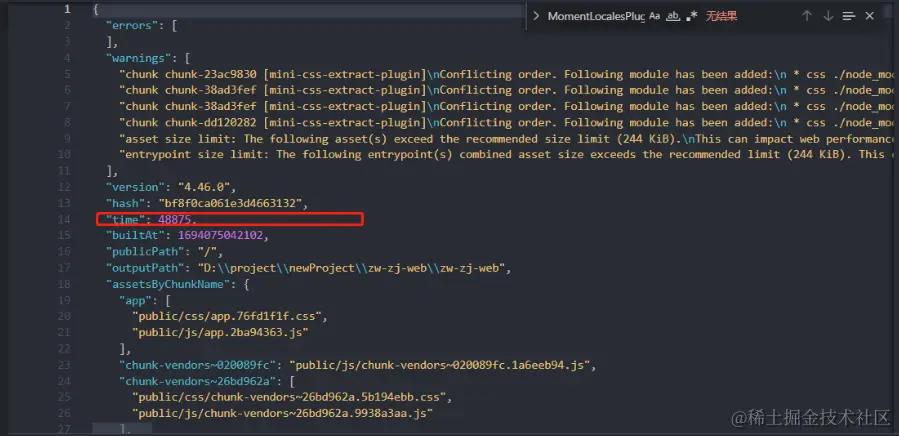This screenshot has width=899, height=436.
Task: Close the find widget
Action: 869,16
